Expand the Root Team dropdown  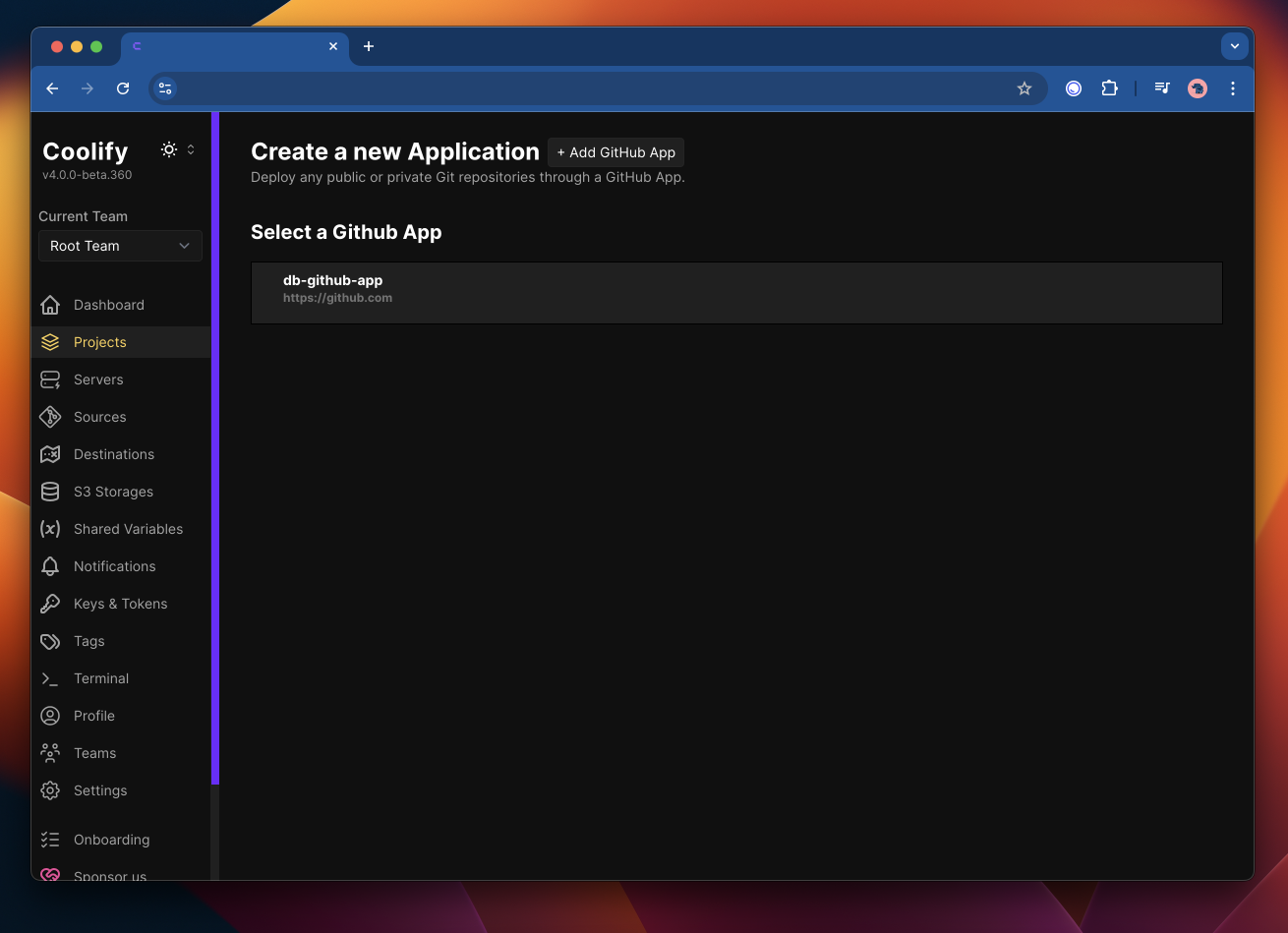click(120, 246)
